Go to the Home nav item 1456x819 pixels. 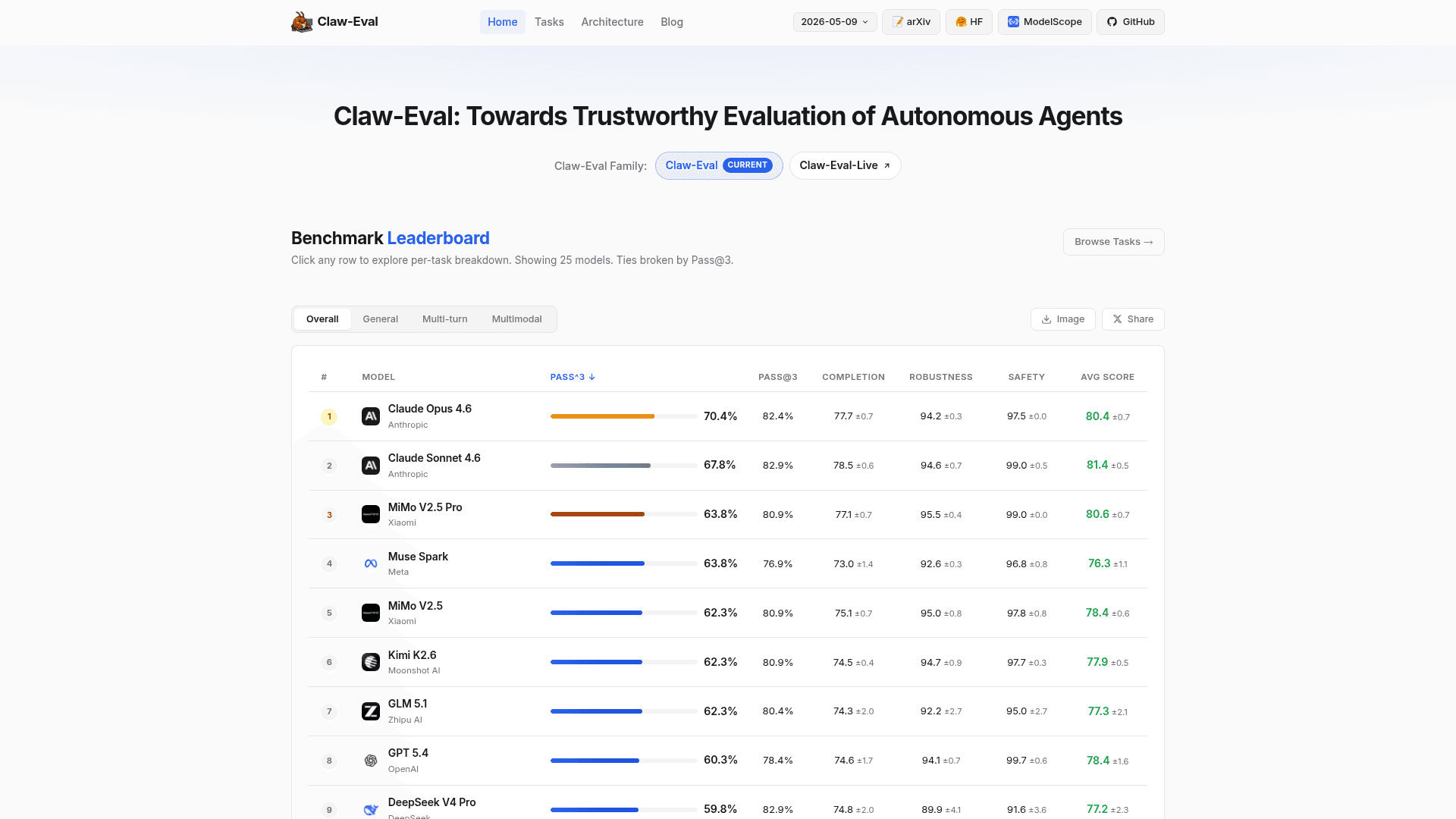[502, 22]
